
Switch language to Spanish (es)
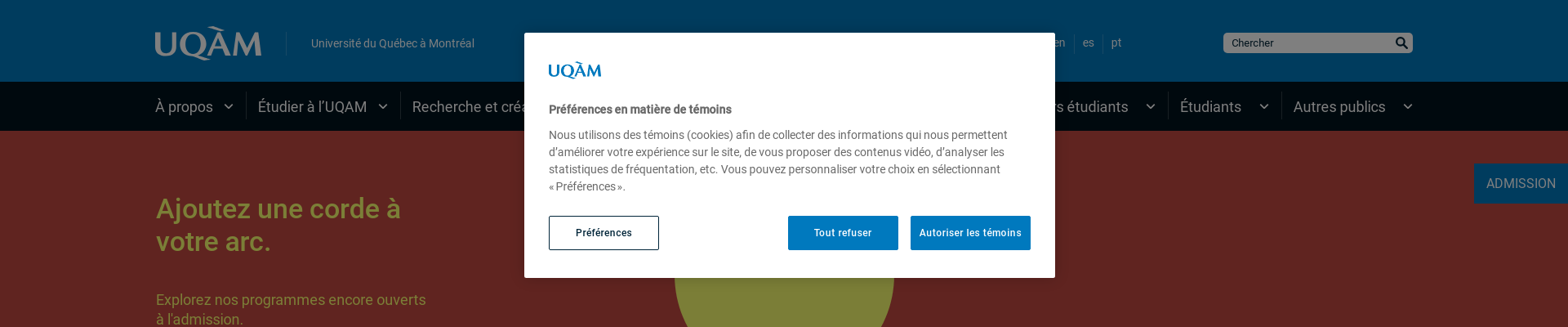click(1089, 43)
